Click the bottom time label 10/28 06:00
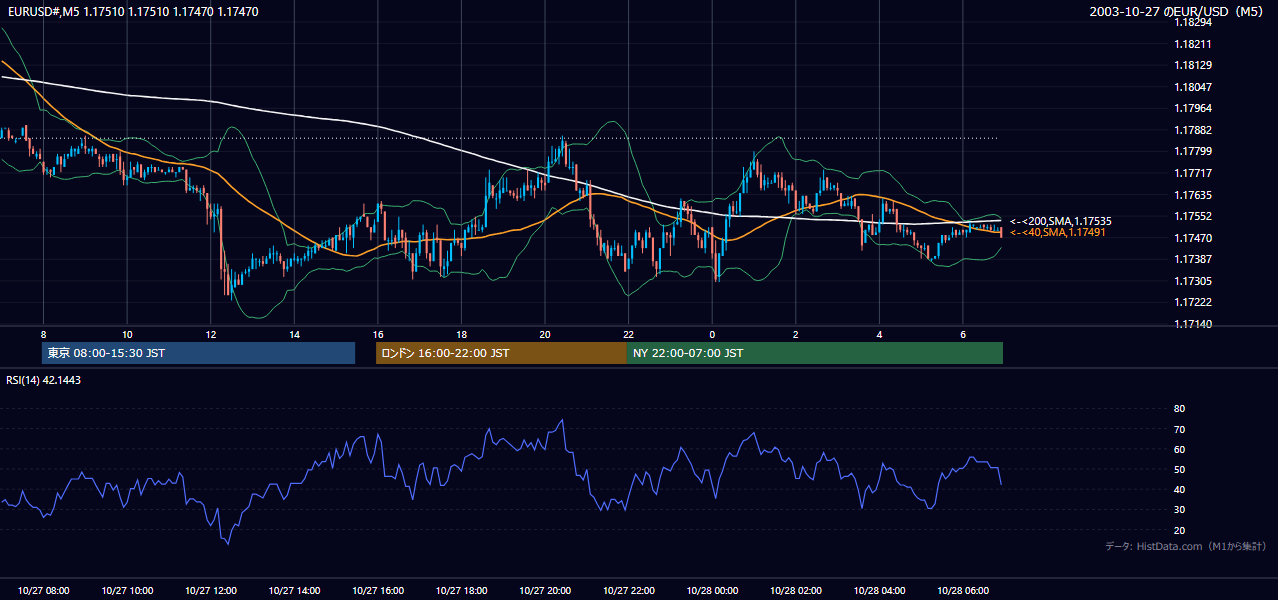This screenshot has width=1278, height=600. tap(963, 591)
